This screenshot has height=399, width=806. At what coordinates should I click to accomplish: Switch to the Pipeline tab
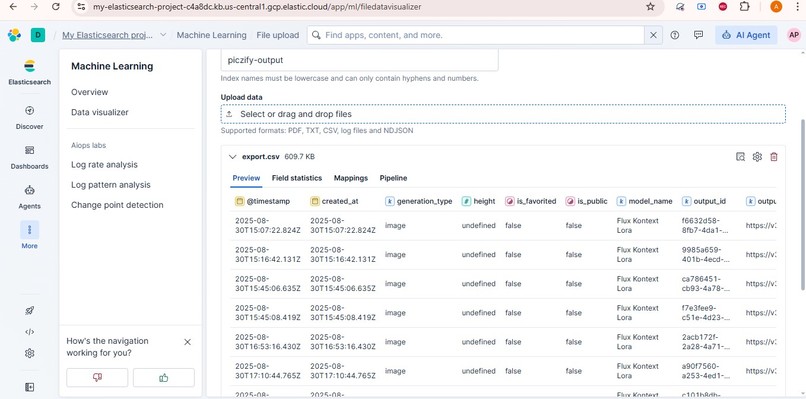393,178
